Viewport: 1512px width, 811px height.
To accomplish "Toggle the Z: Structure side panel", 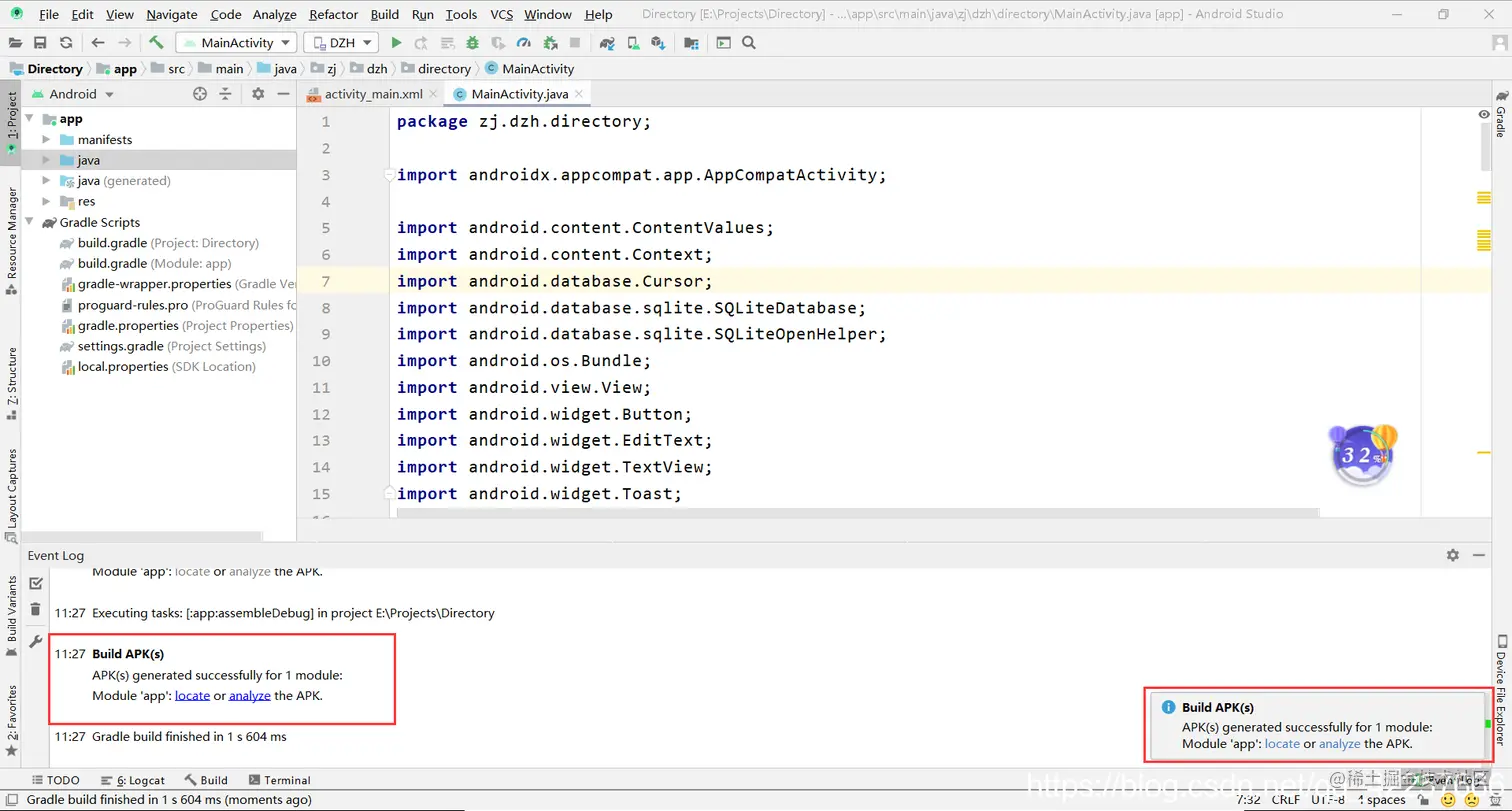I will click(11, 382).
